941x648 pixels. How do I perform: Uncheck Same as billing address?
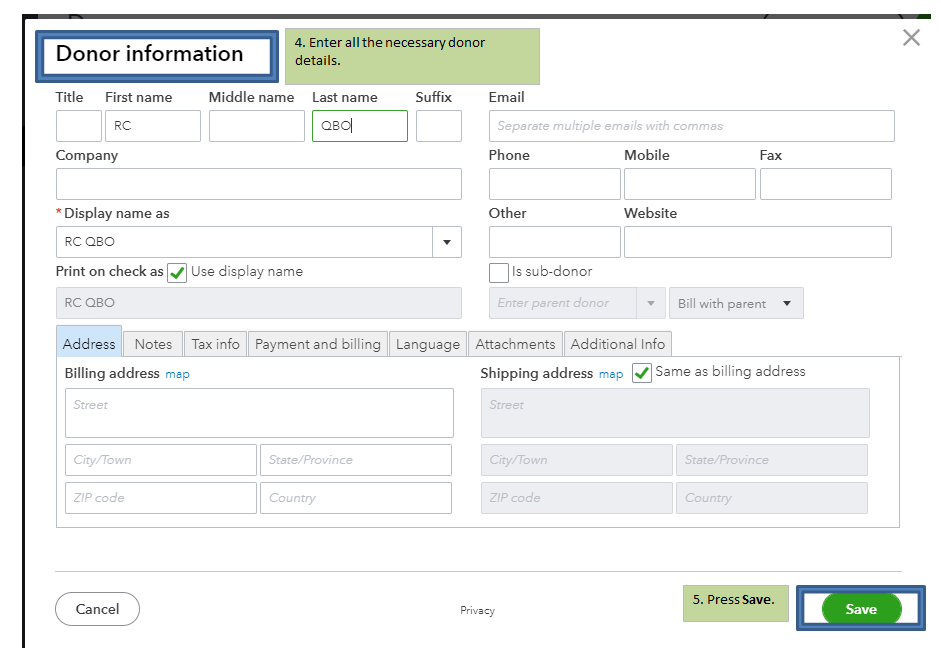click(642, 373)
